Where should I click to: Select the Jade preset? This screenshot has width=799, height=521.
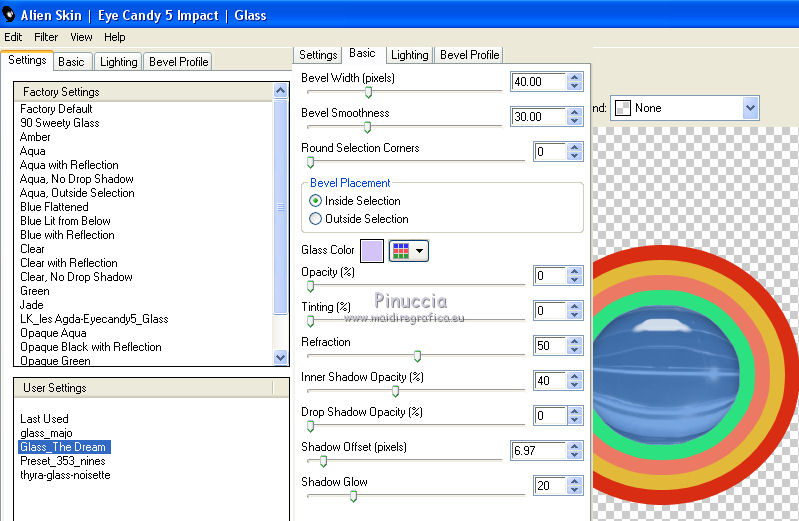tap(32, 305)
